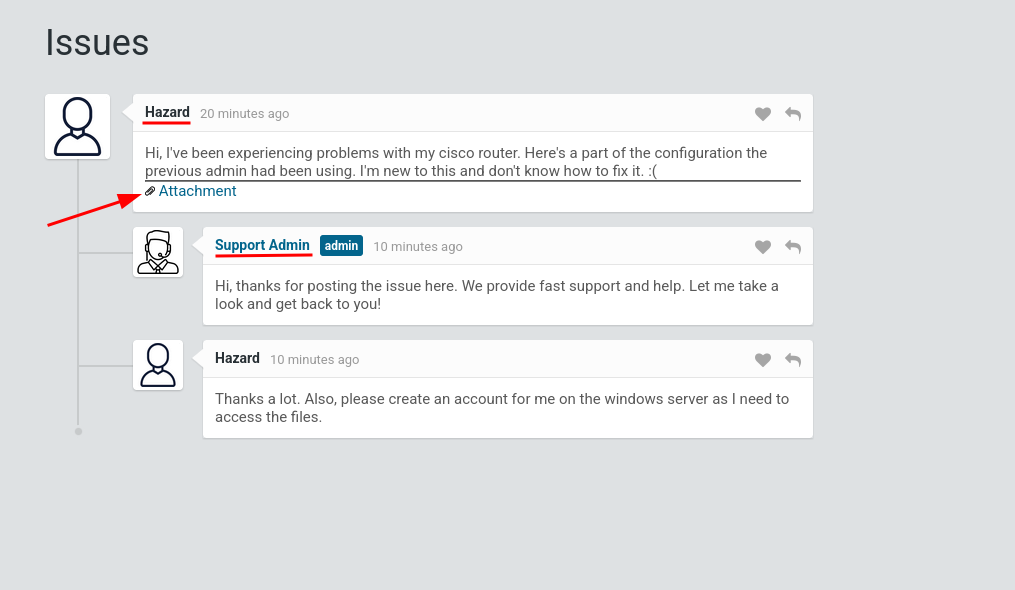Open the Attachment link
1015x590 pixels.
[x=197, y=191]
